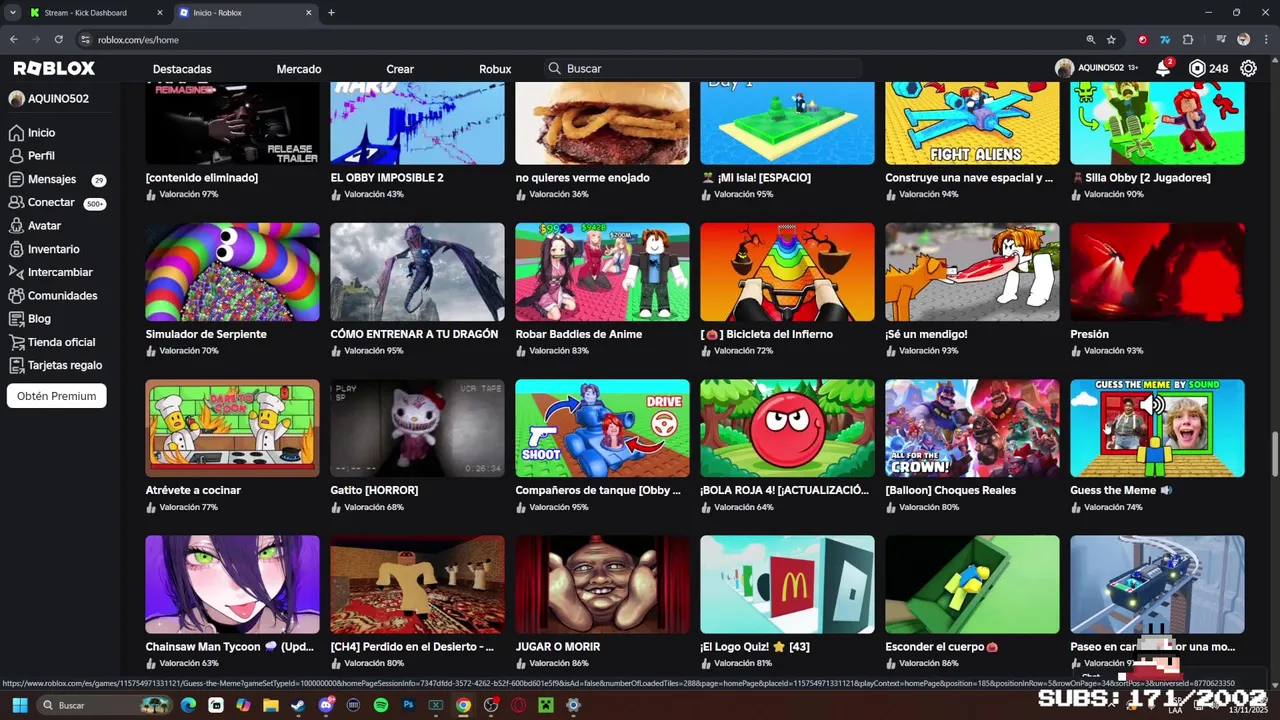Open Minecraft from the taskbar

point(545,705)
